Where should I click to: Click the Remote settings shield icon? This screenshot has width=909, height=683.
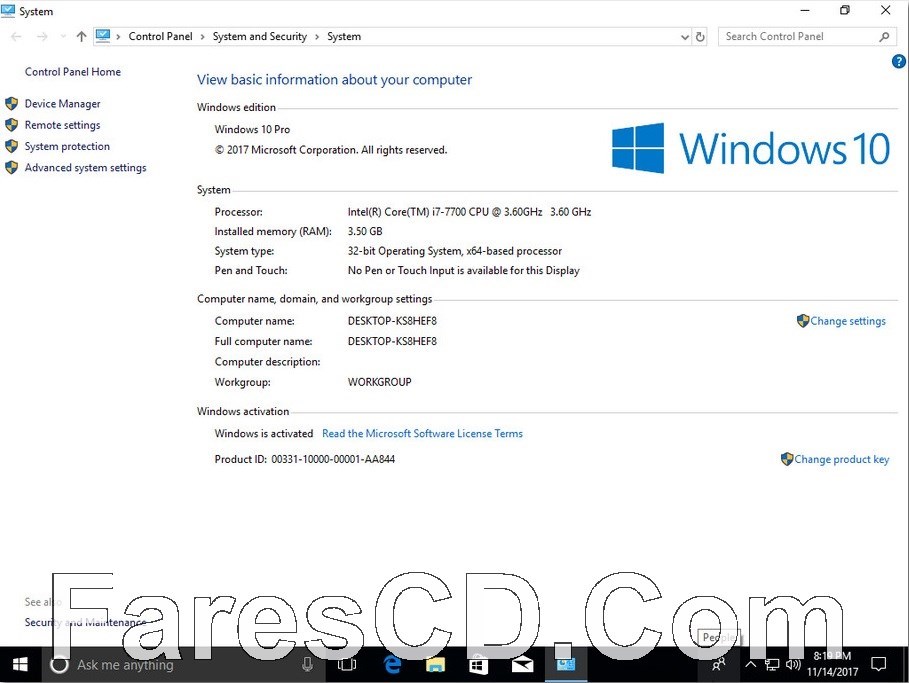tap(12, 125)
